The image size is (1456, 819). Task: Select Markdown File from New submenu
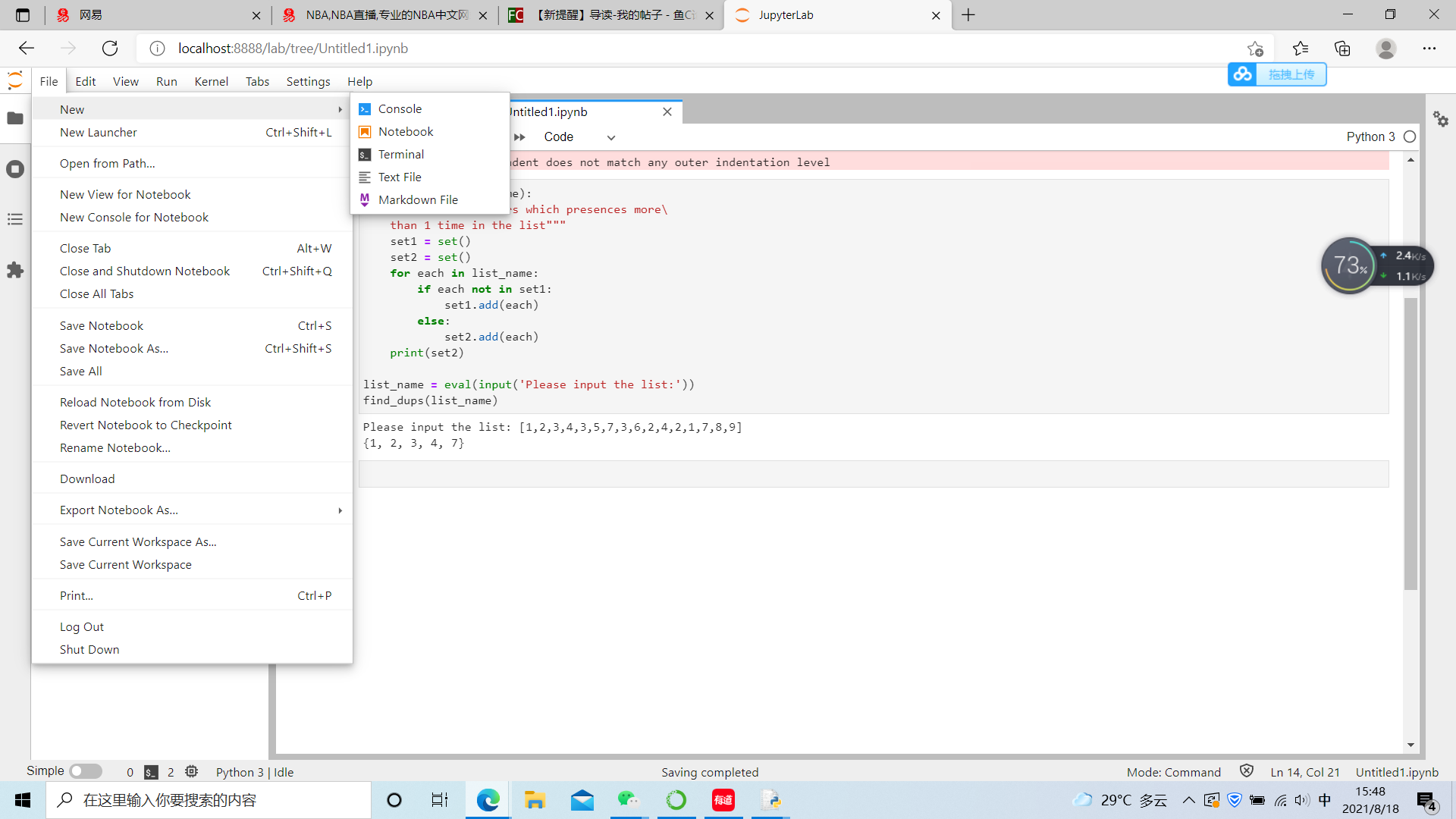tap(418, 199)
